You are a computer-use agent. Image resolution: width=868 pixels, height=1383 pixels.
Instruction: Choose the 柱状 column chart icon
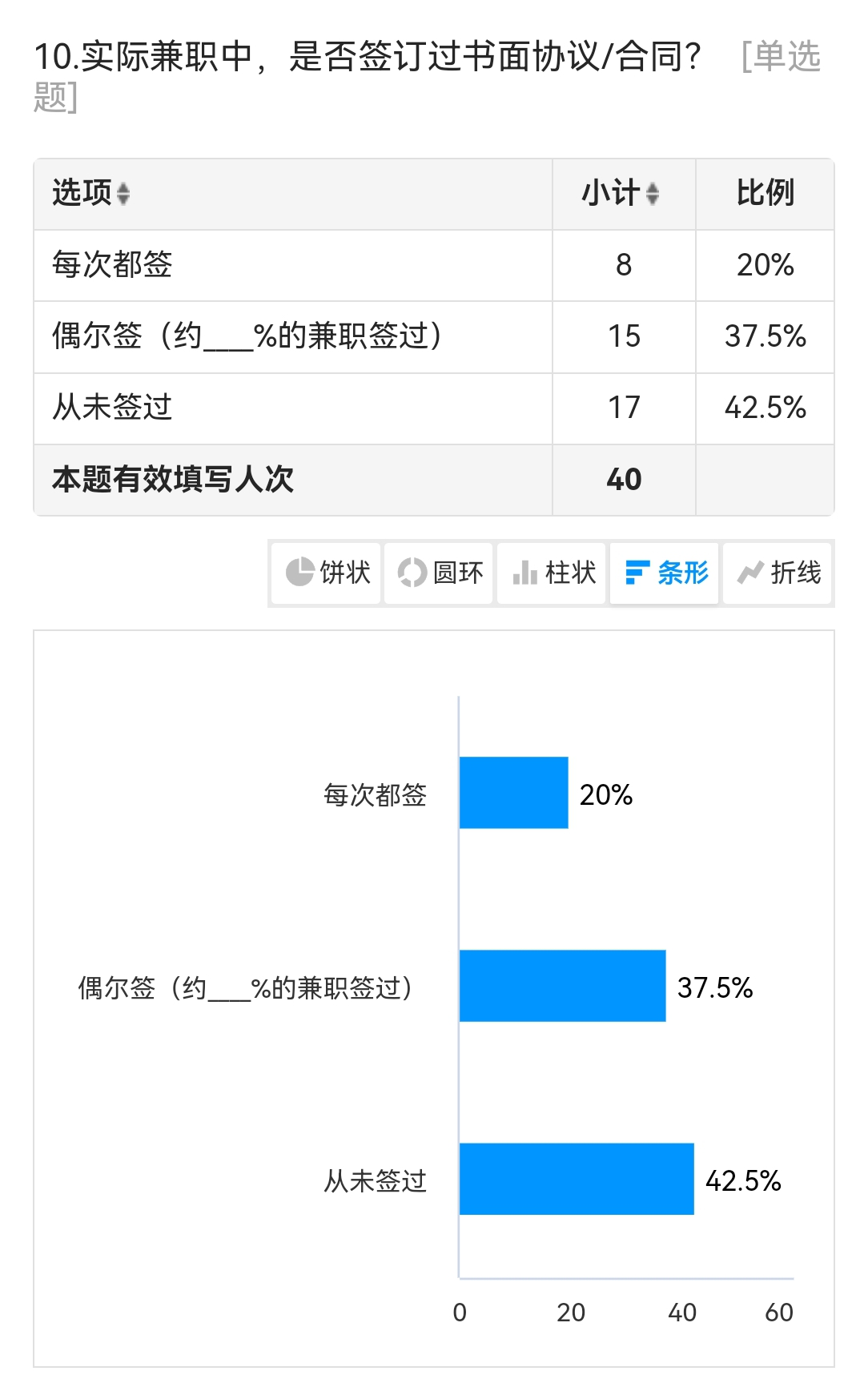(x=524, y=573)
